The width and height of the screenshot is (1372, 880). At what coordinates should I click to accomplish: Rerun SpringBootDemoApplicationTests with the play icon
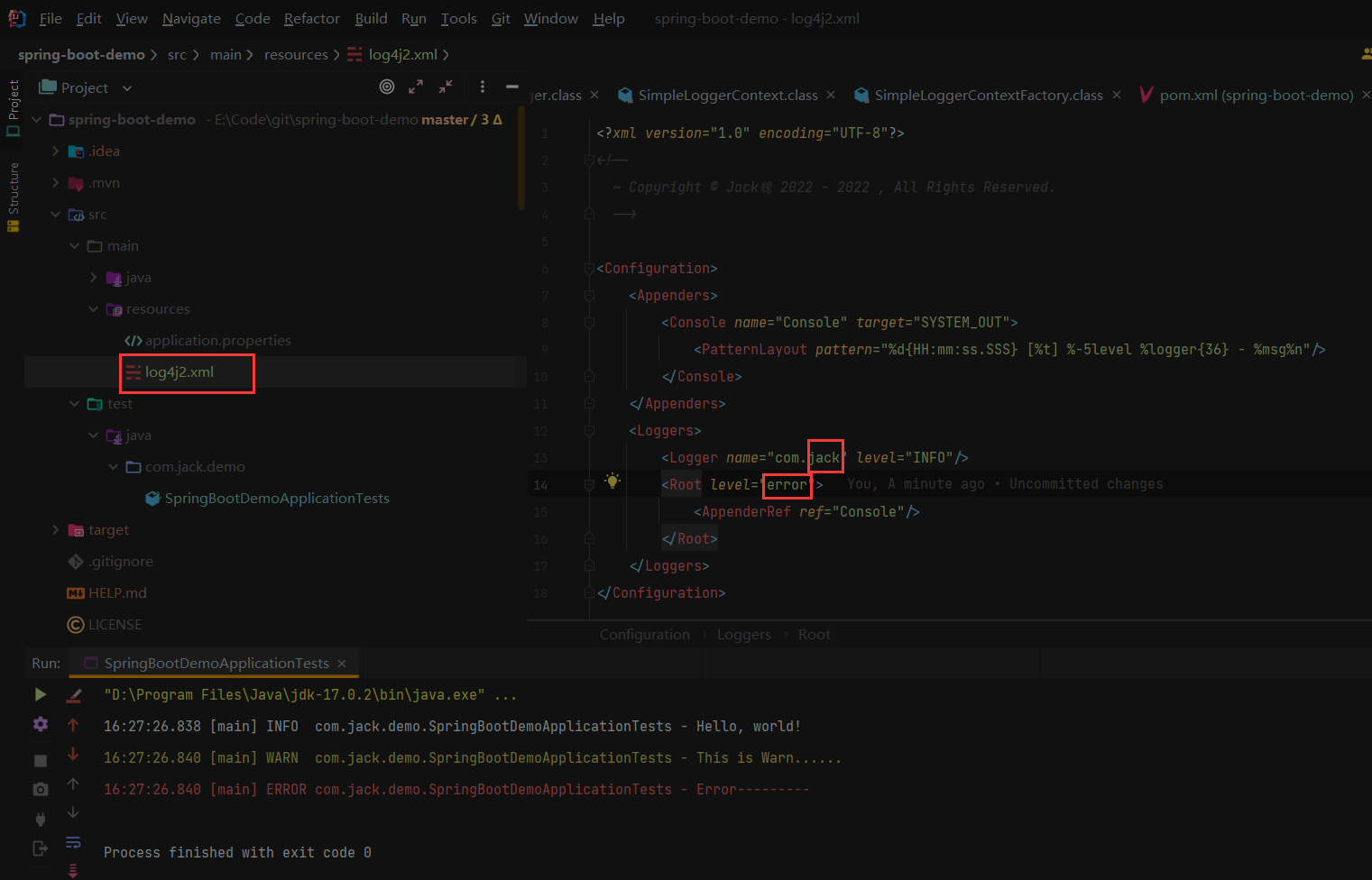point(41,694)
